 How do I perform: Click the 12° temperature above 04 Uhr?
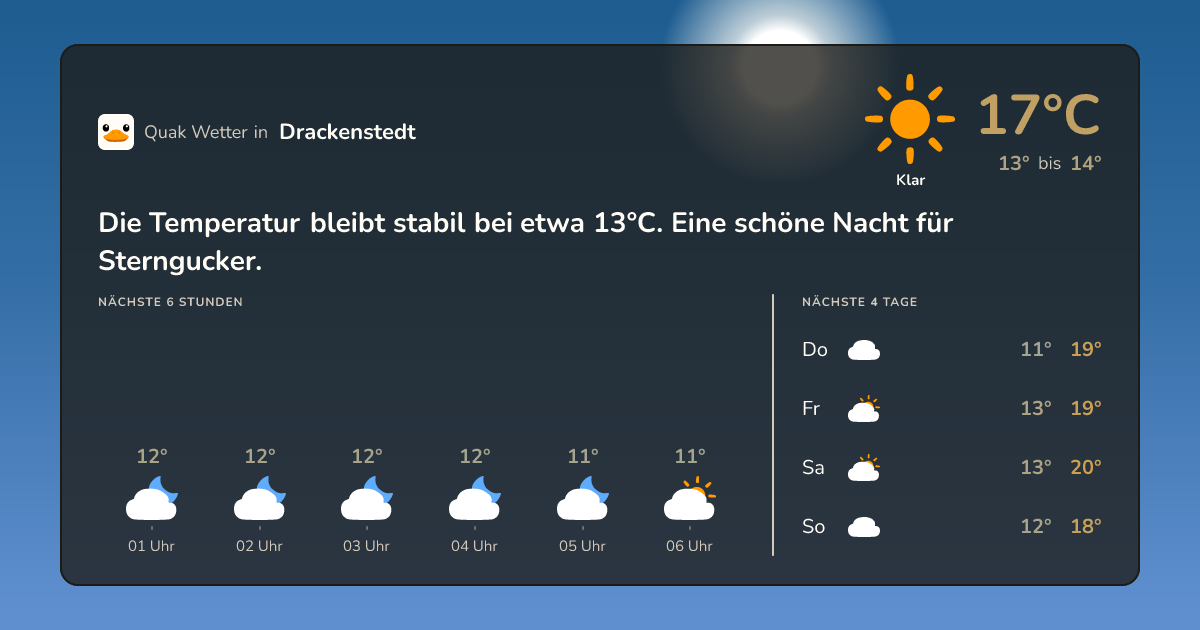(475, 457)
